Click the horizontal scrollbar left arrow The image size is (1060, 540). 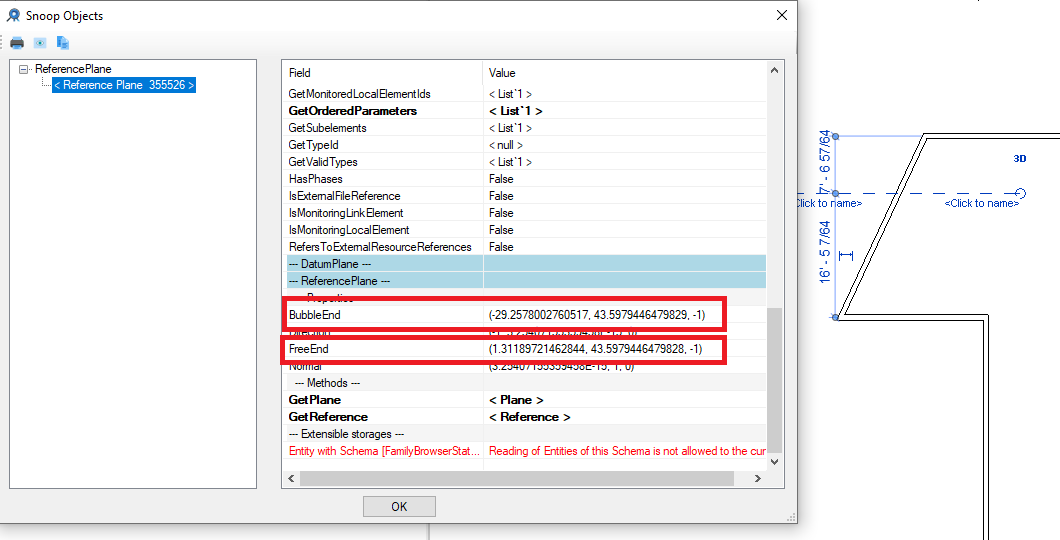click(x=292, y=478)
